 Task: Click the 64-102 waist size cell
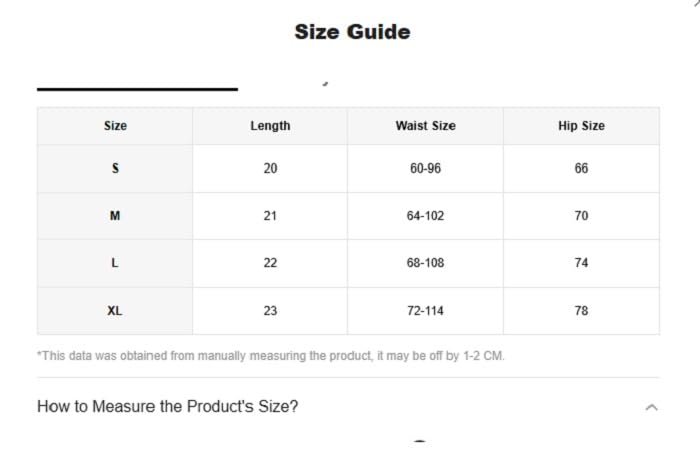coord(425,216)
